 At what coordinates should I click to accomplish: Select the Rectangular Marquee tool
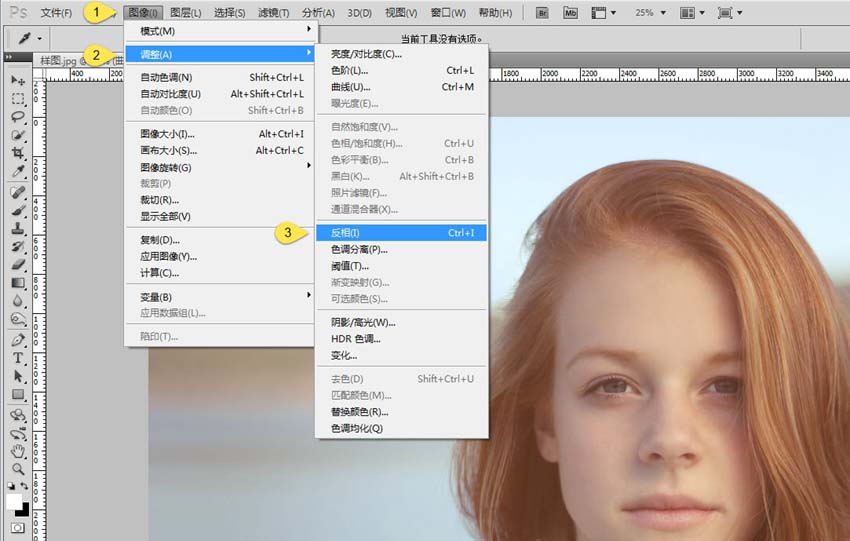pyautogui.click(x=18, y=99)
